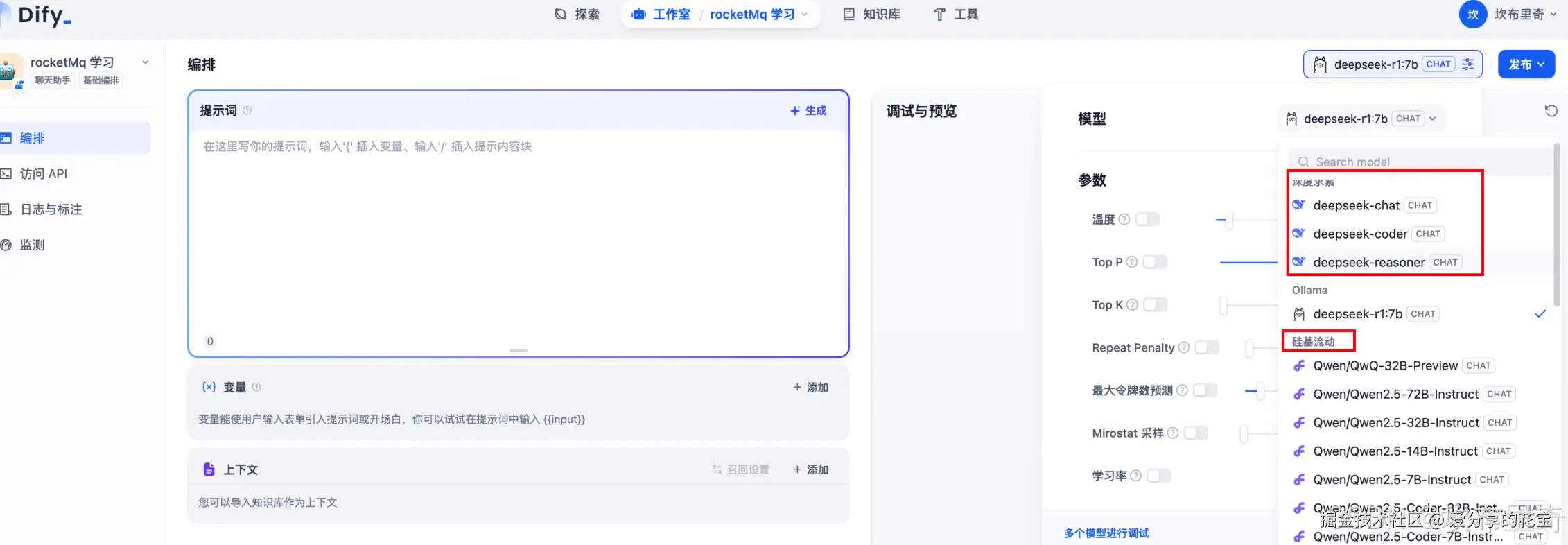This screenshot has height=545, width=1568.
Task: Add context with 添加 in 上下文
Action: [x=811, y=470]
